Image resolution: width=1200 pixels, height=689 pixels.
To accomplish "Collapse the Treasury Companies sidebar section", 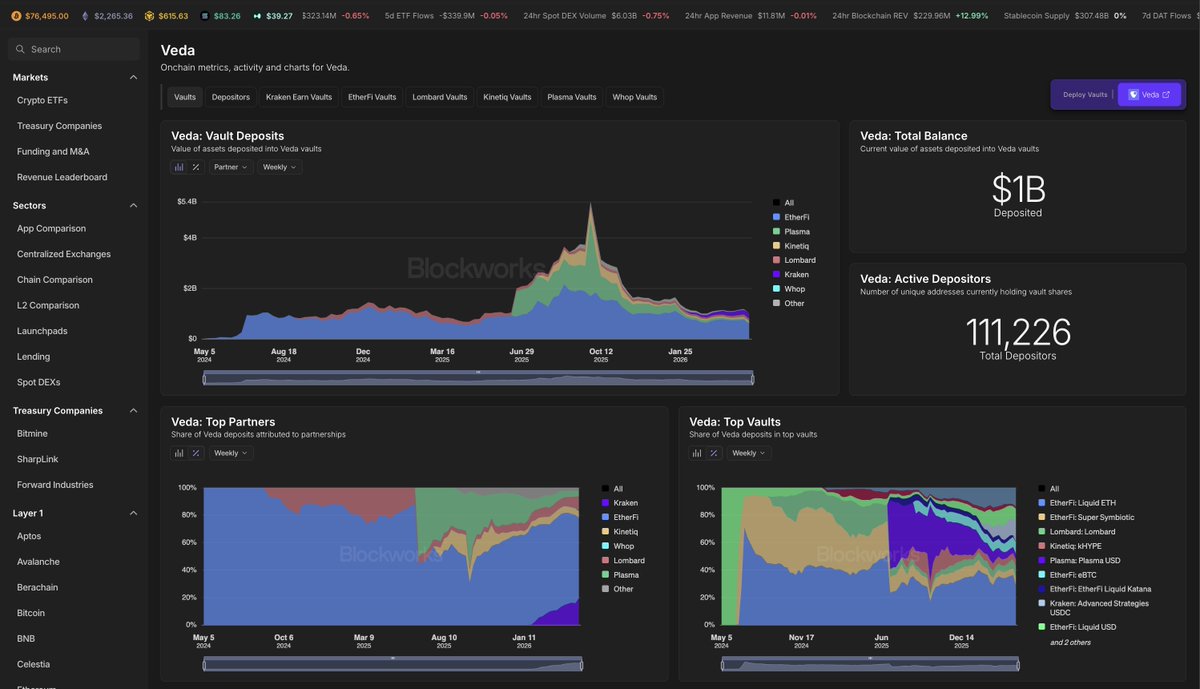I will 134,410.
